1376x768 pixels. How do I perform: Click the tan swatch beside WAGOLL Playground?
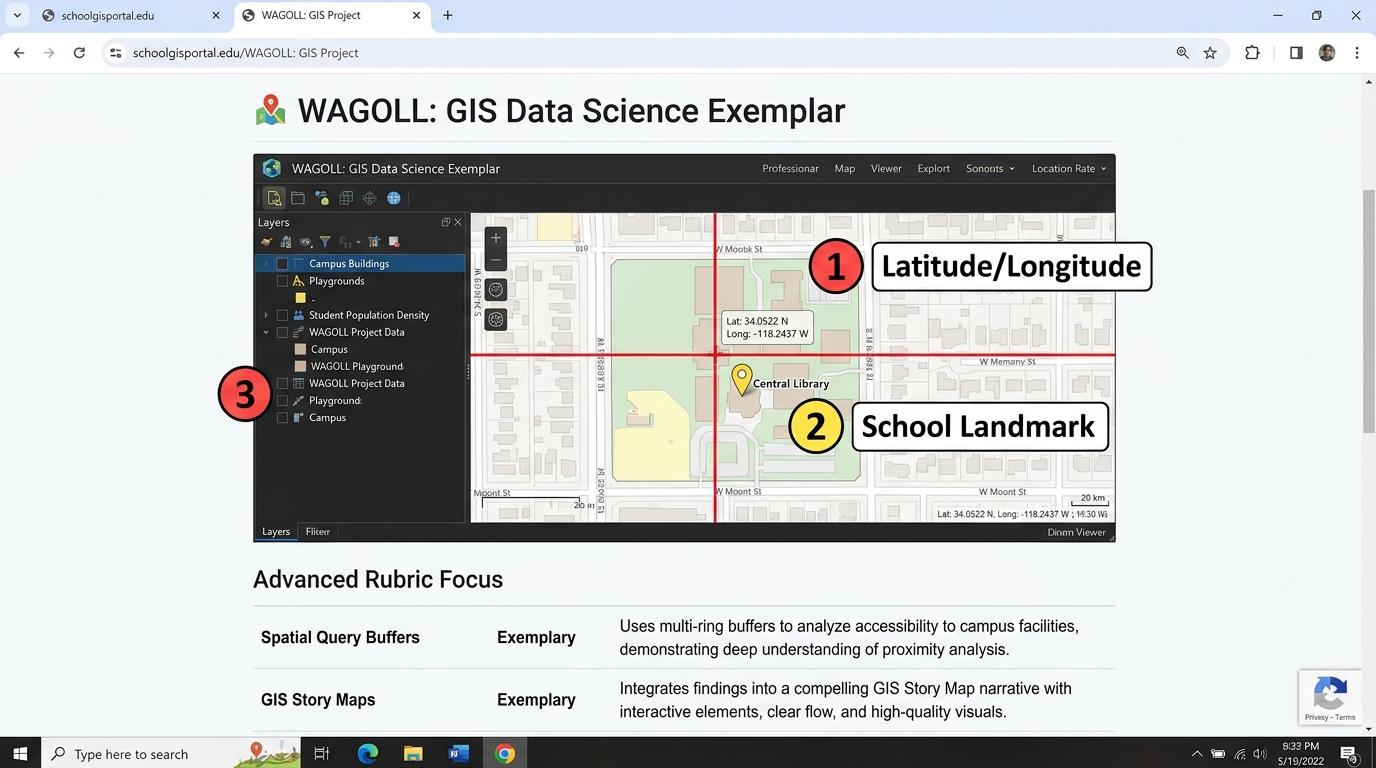pyautogui.click(x=300, y=367)
